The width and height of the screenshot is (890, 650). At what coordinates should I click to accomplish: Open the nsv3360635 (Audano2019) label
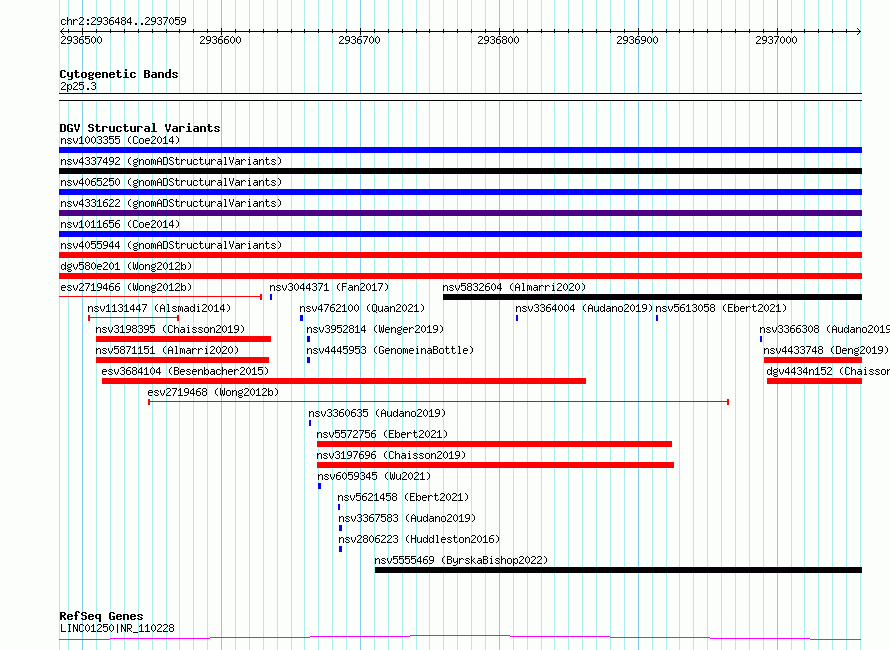point(377,413)
